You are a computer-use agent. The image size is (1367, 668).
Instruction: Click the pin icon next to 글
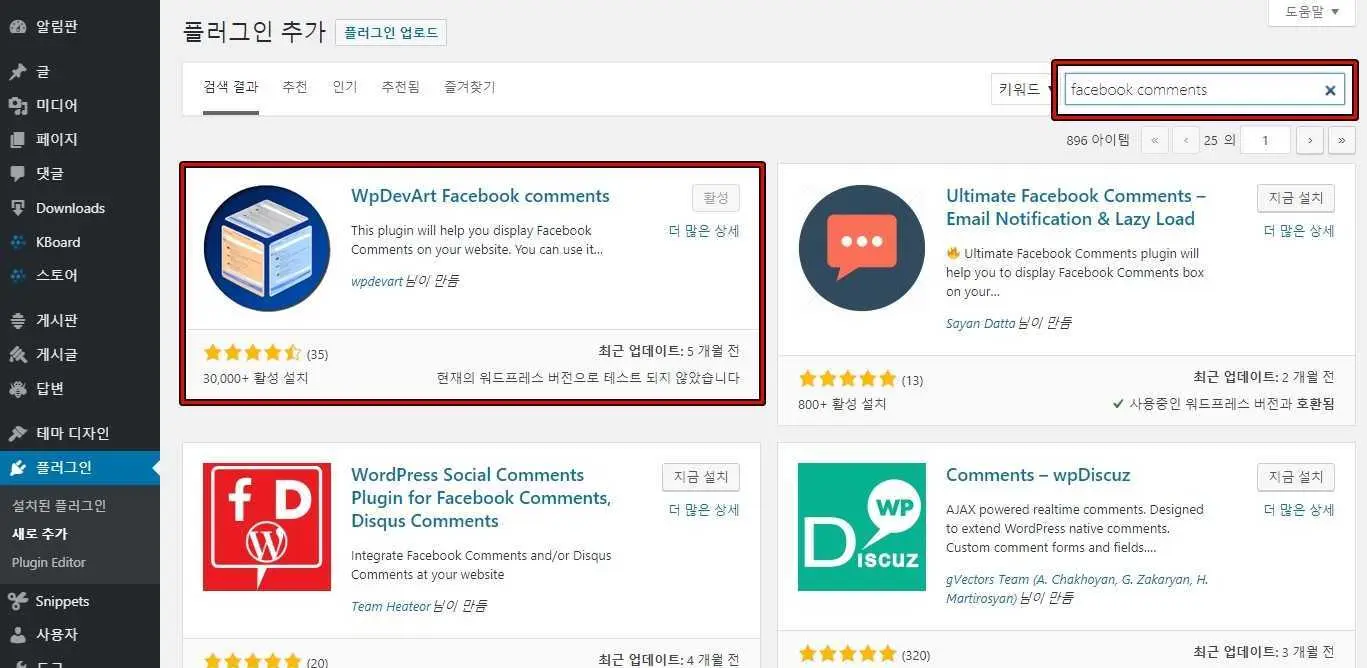[x=18, y=72]
